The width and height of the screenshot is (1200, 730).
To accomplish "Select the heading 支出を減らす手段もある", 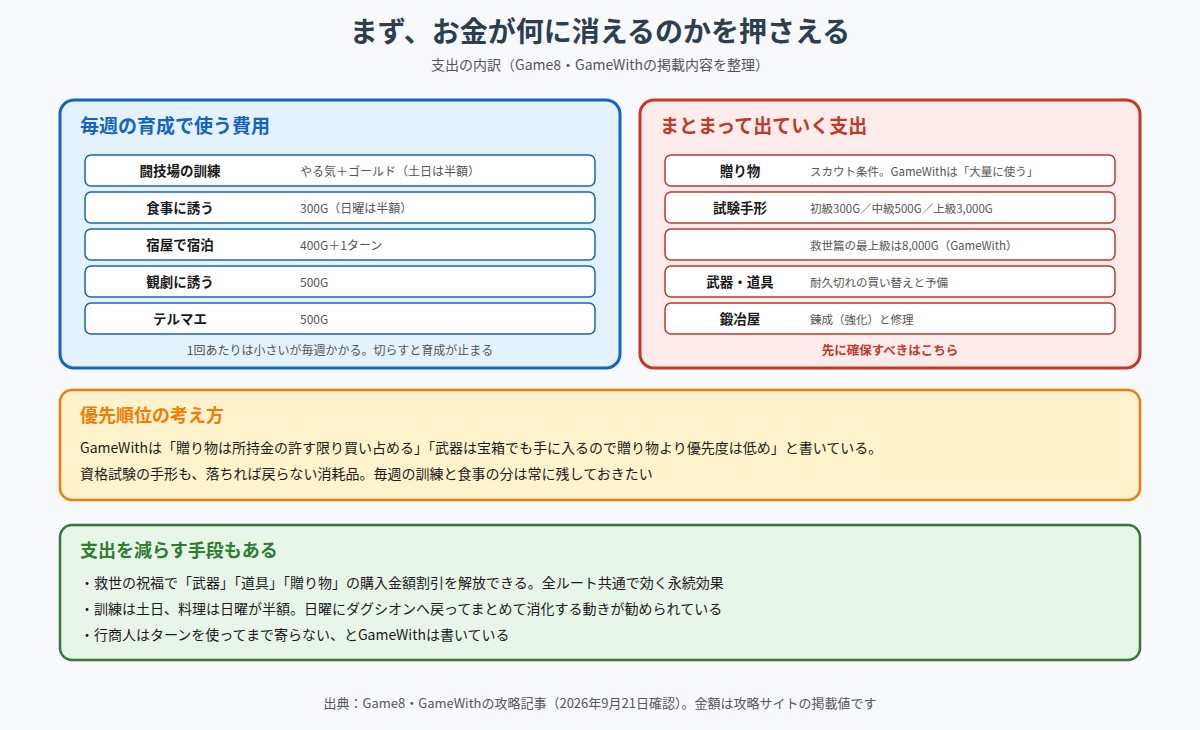I will 179,551.
